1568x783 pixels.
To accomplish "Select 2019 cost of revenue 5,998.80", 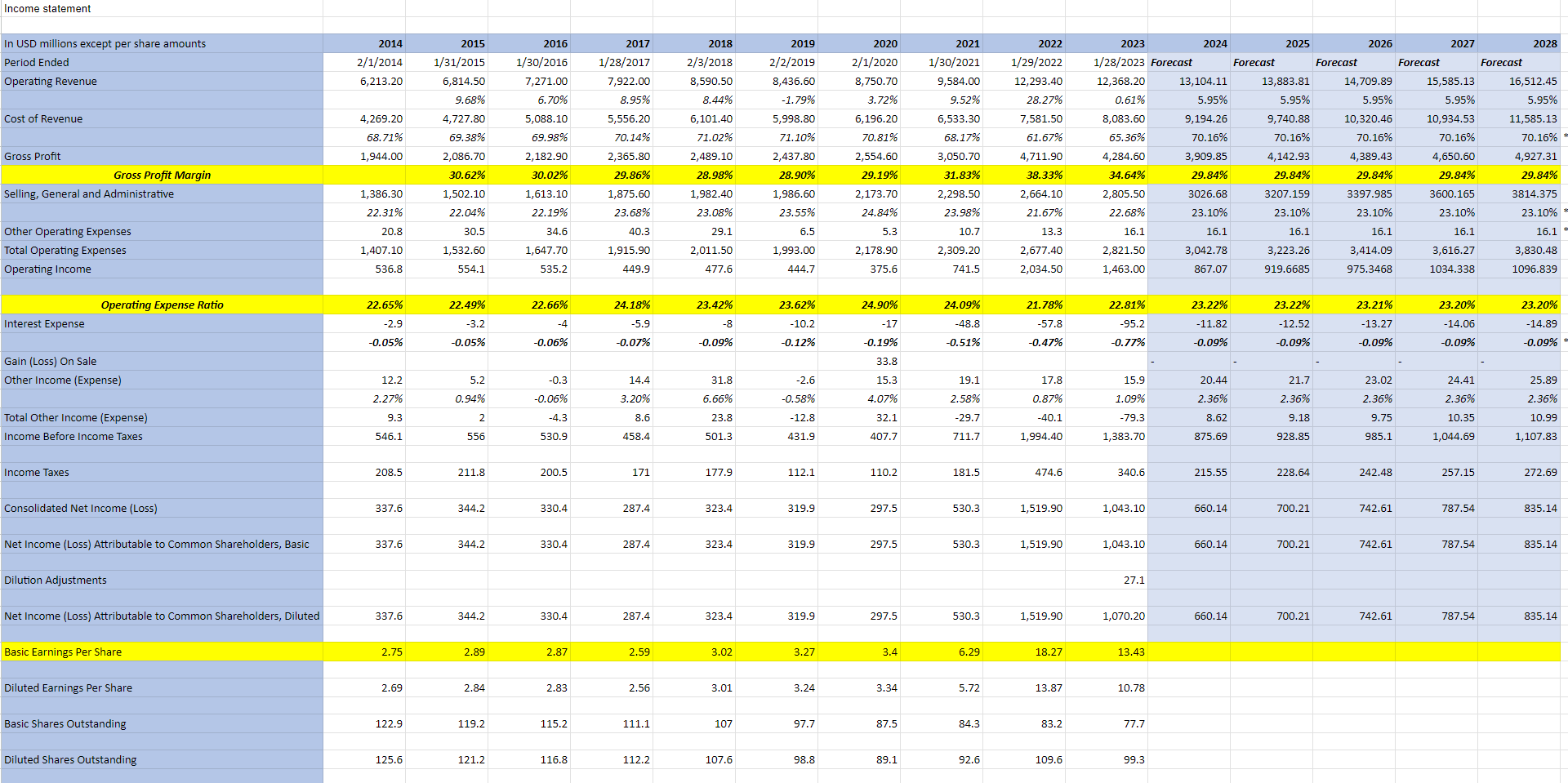I will pyautogui.click(x=777, y=119).
